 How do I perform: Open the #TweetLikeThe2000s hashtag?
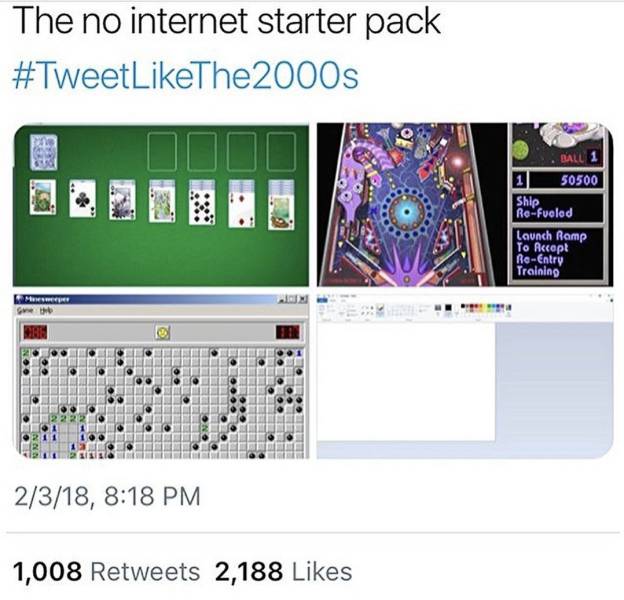(184, 76)
